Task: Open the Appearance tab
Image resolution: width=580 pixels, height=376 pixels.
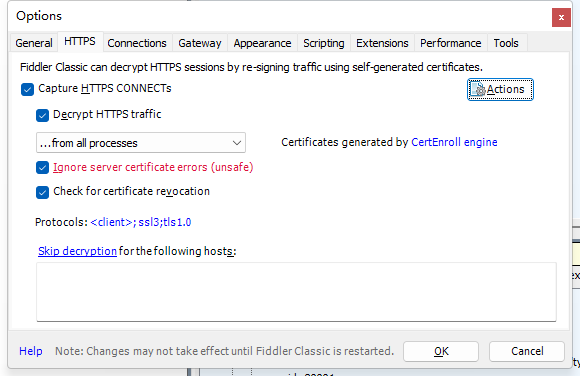Action: (x=262, y=43)
